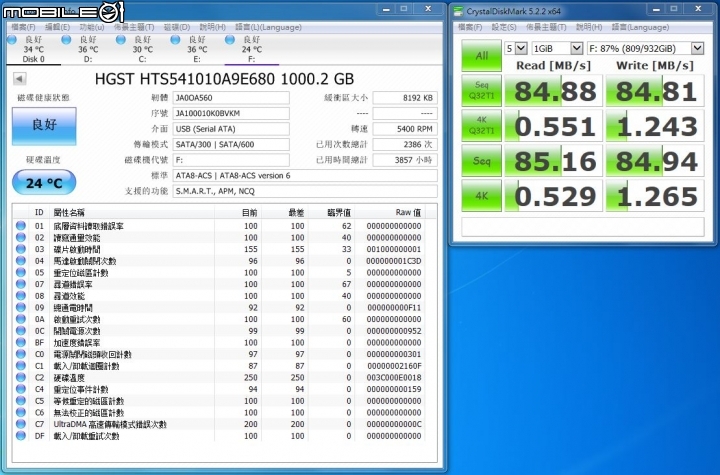The width and height of the screenshot is (720, 475).
Task: Click status icon for attribute BF row
Action: coord(21,342)
